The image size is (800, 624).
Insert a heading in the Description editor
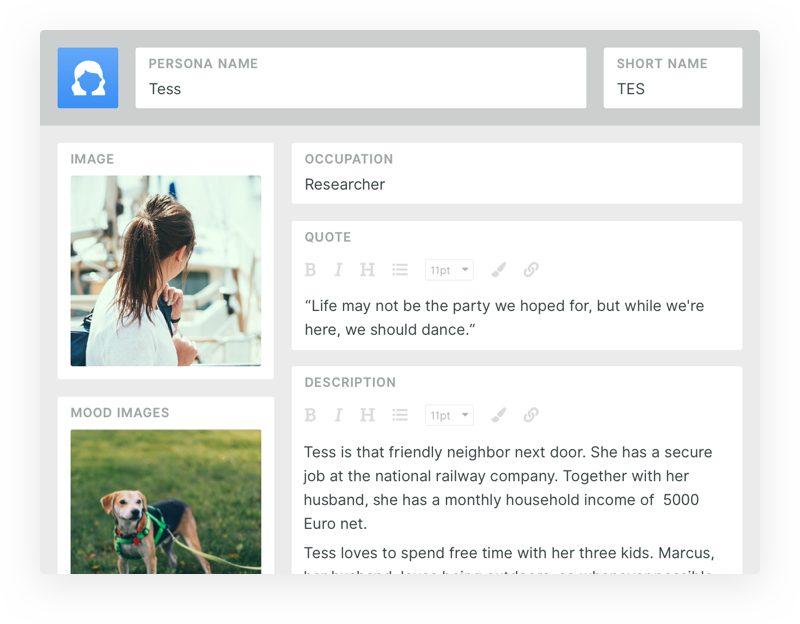coord(367,414)
